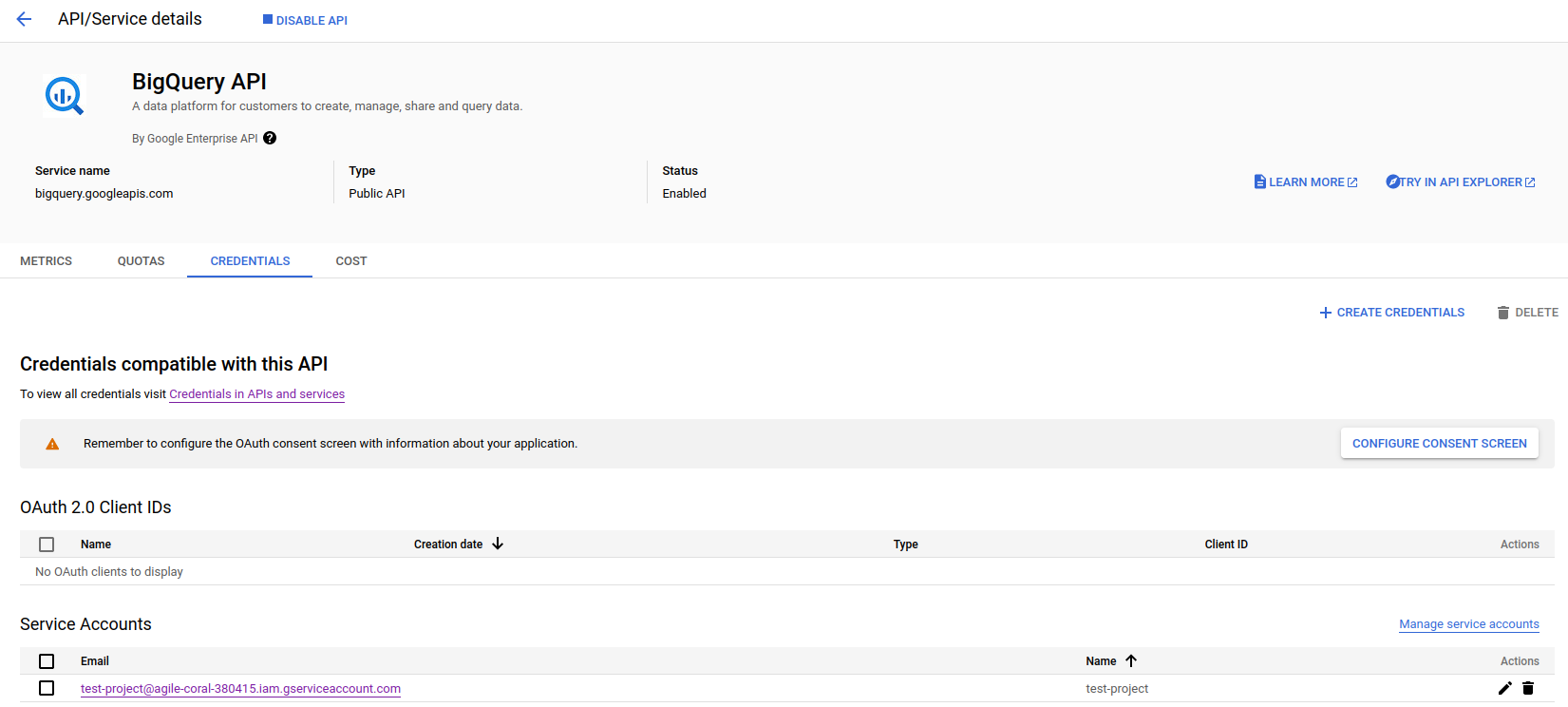The image size is (1568, 707).
Task: Click the Public API type value
Action: point(377,193)
